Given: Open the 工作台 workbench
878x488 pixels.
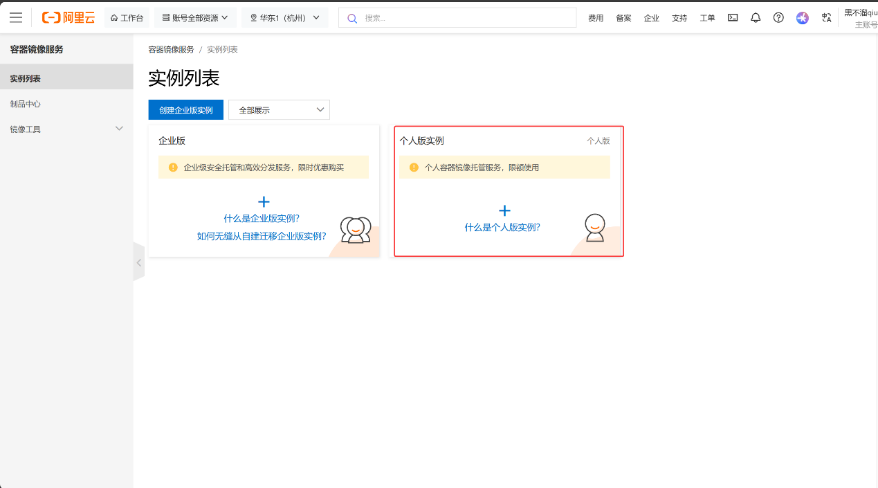Looking at the screenshot, I should pyautogui.click(x=127, y=18).
